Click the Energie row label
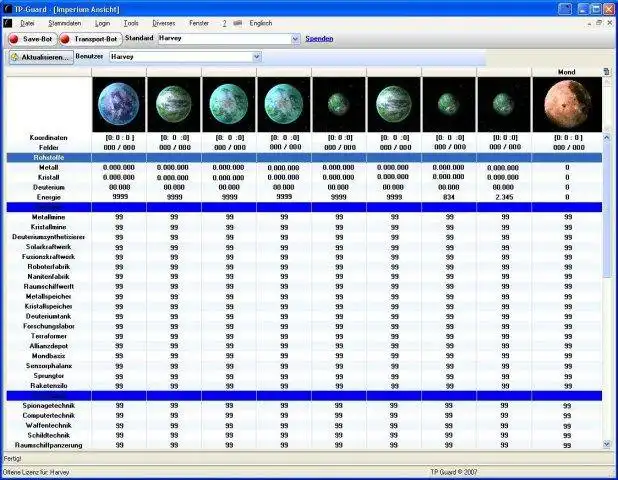This screenshot has height=480, width=618. coord(48,197)
